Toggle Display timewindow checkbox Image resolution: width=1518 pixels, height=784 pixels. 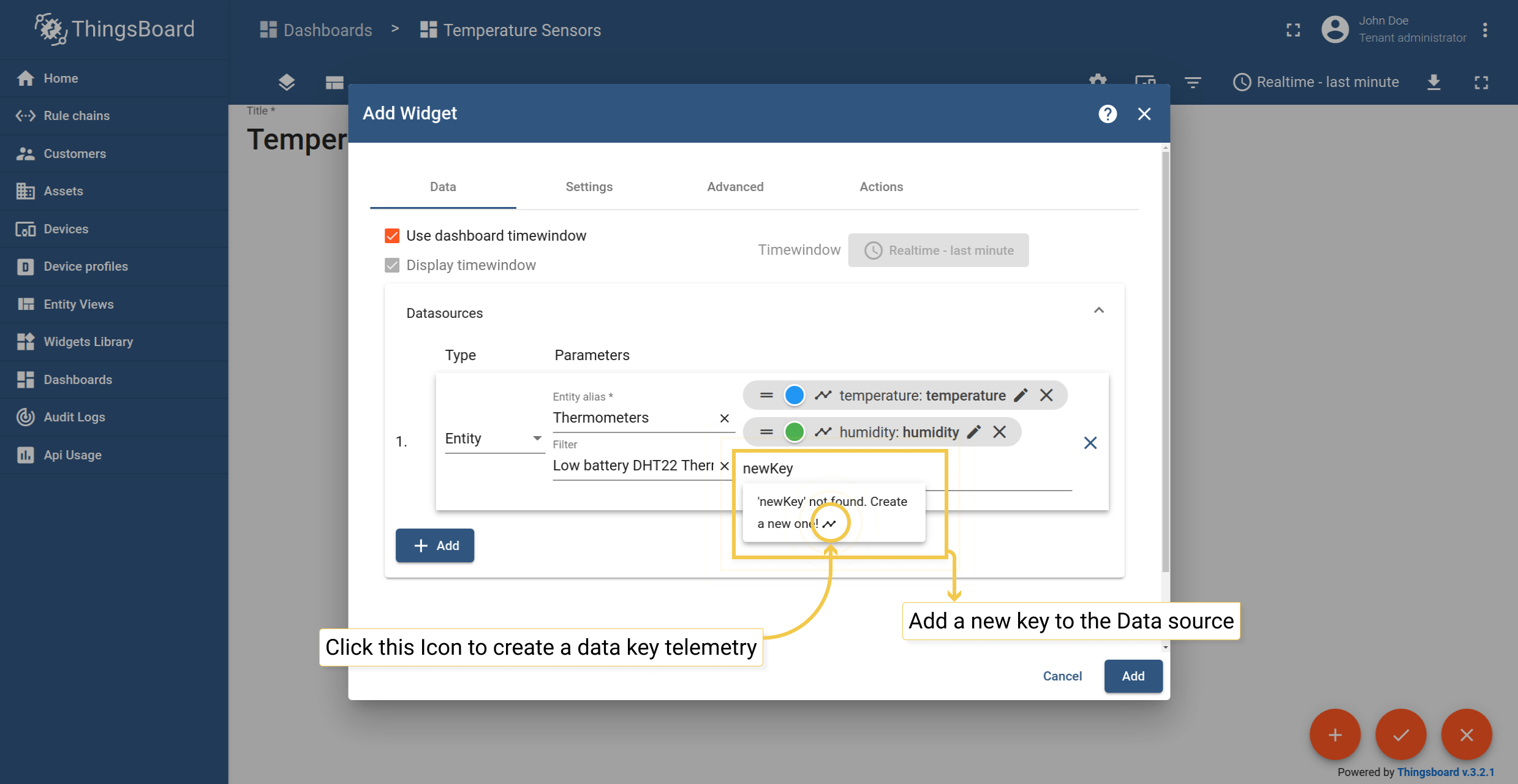tap(392, 265)
